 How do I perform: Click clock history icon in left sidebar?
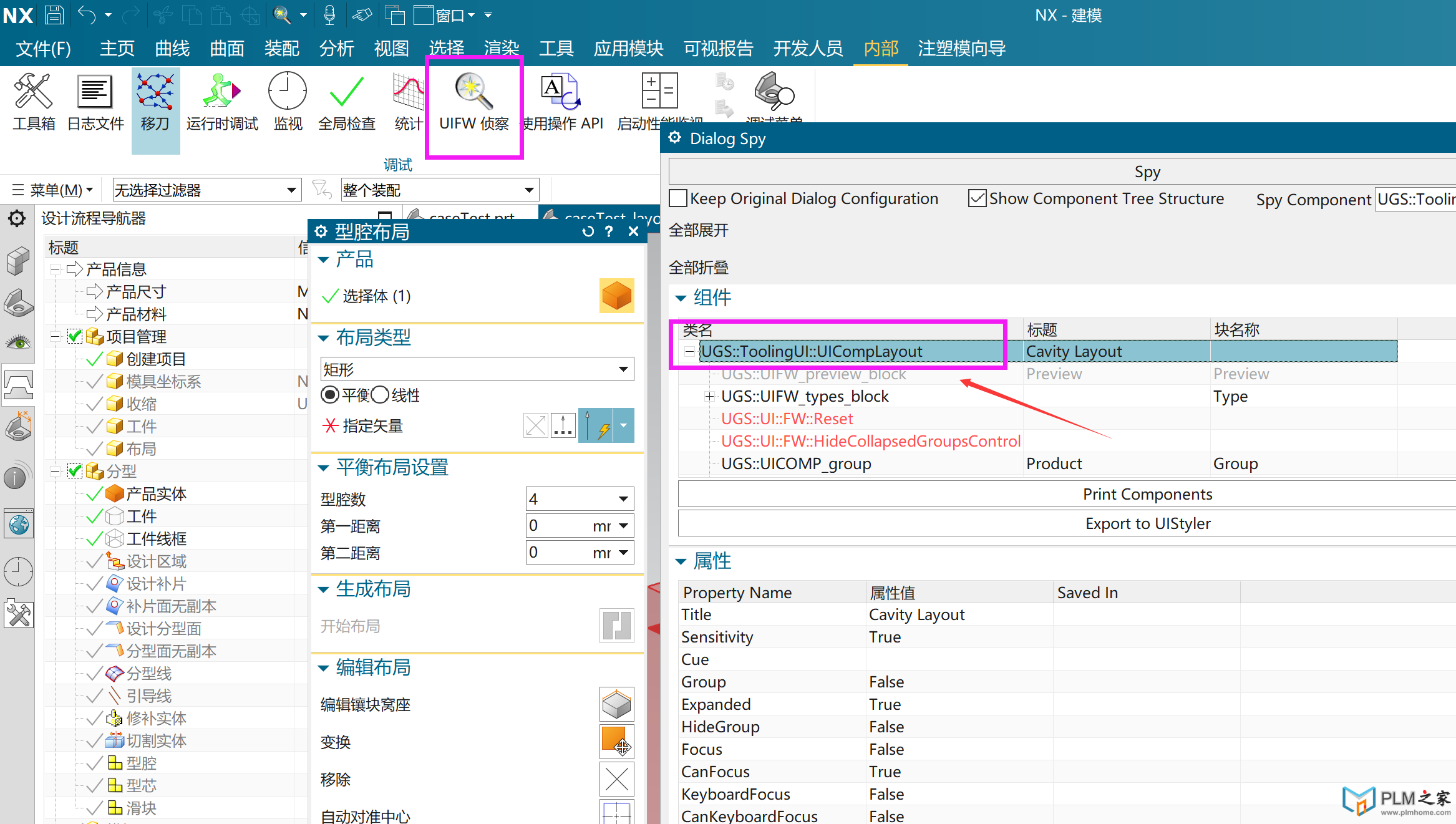[19, 571]
